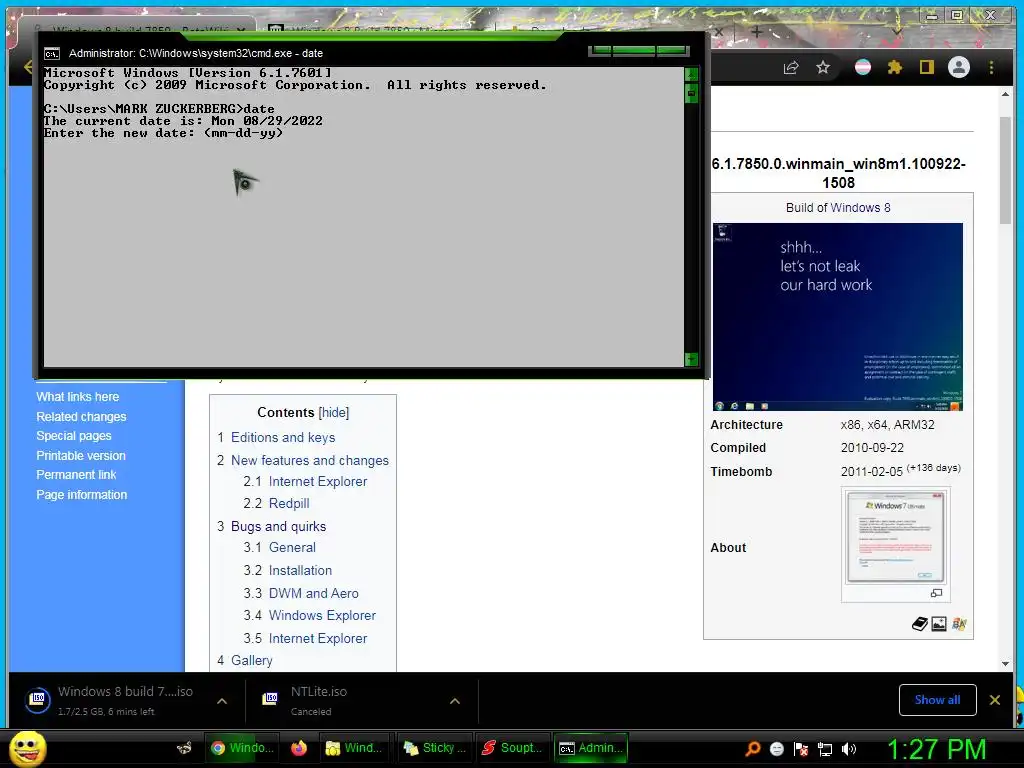Image resolution: width=1024 pixels, height=768 pixels.
Task: Click the cmd window scrollbar down arrow
Action: (x=691, y=359)
